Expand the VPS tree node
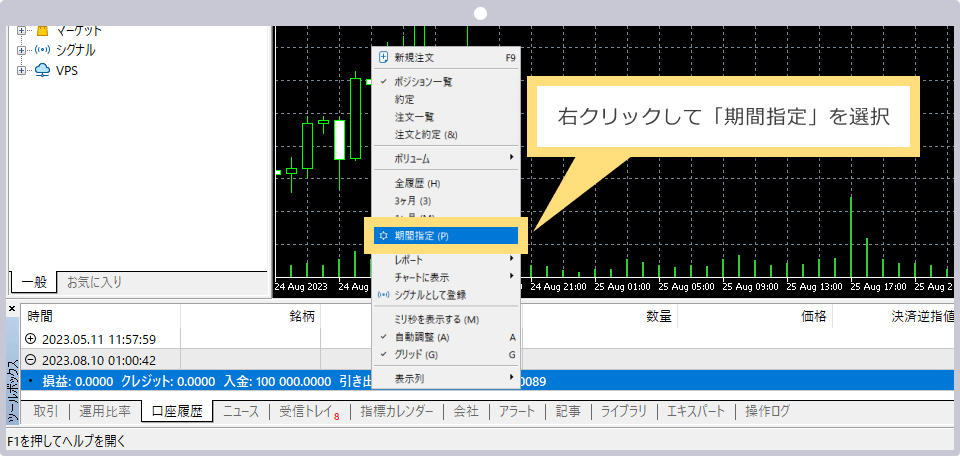The image size is (960, 456). (22, 70)
